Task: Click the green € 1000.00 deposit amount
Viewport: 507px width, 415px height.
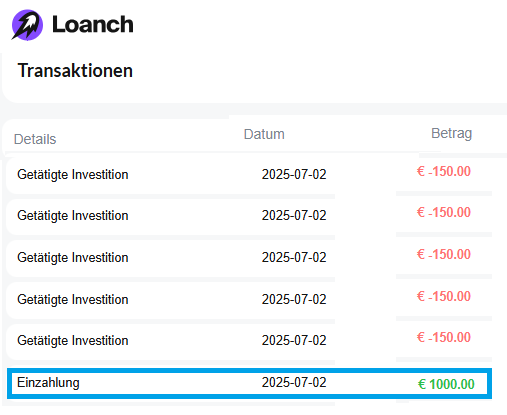Action: tap(446, 384)
